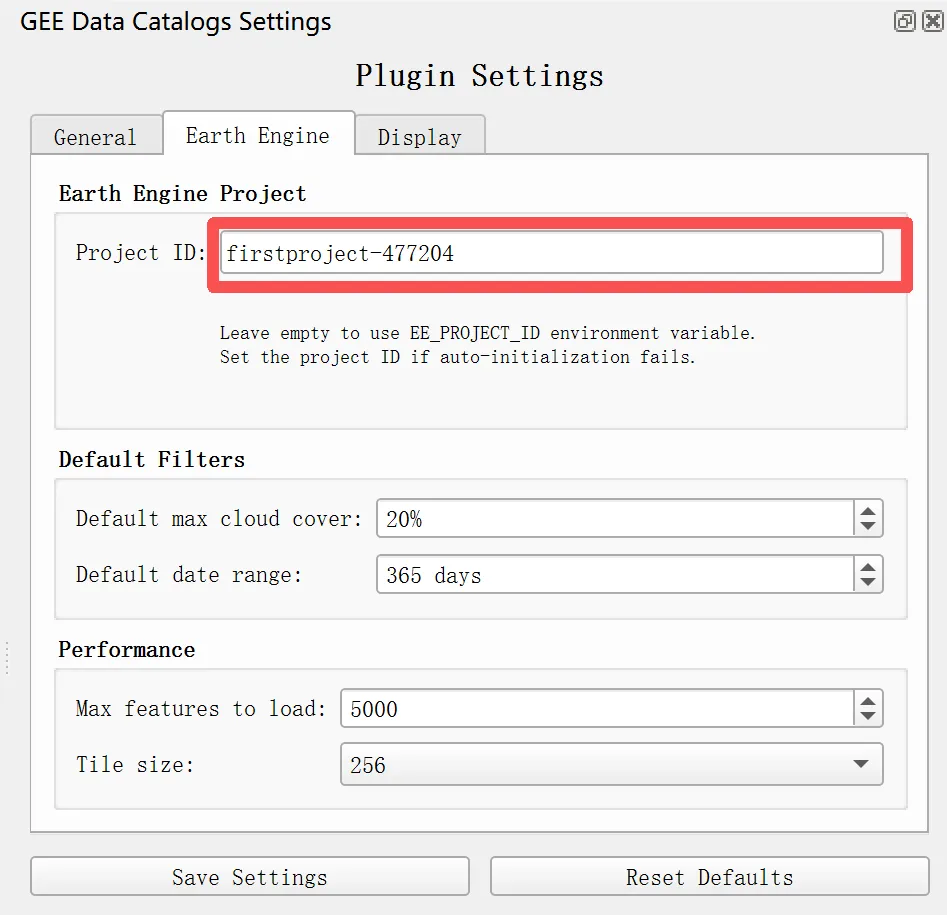Increase default date range days
The image size is (947, 915).
[x=868, y=566]
